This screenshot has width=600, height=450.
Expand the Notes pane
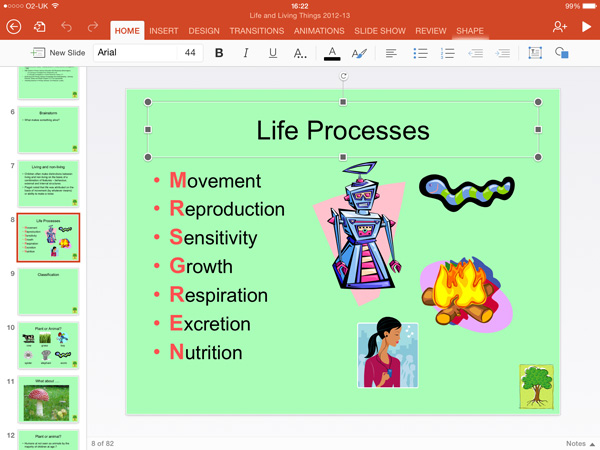pos(580,443)
